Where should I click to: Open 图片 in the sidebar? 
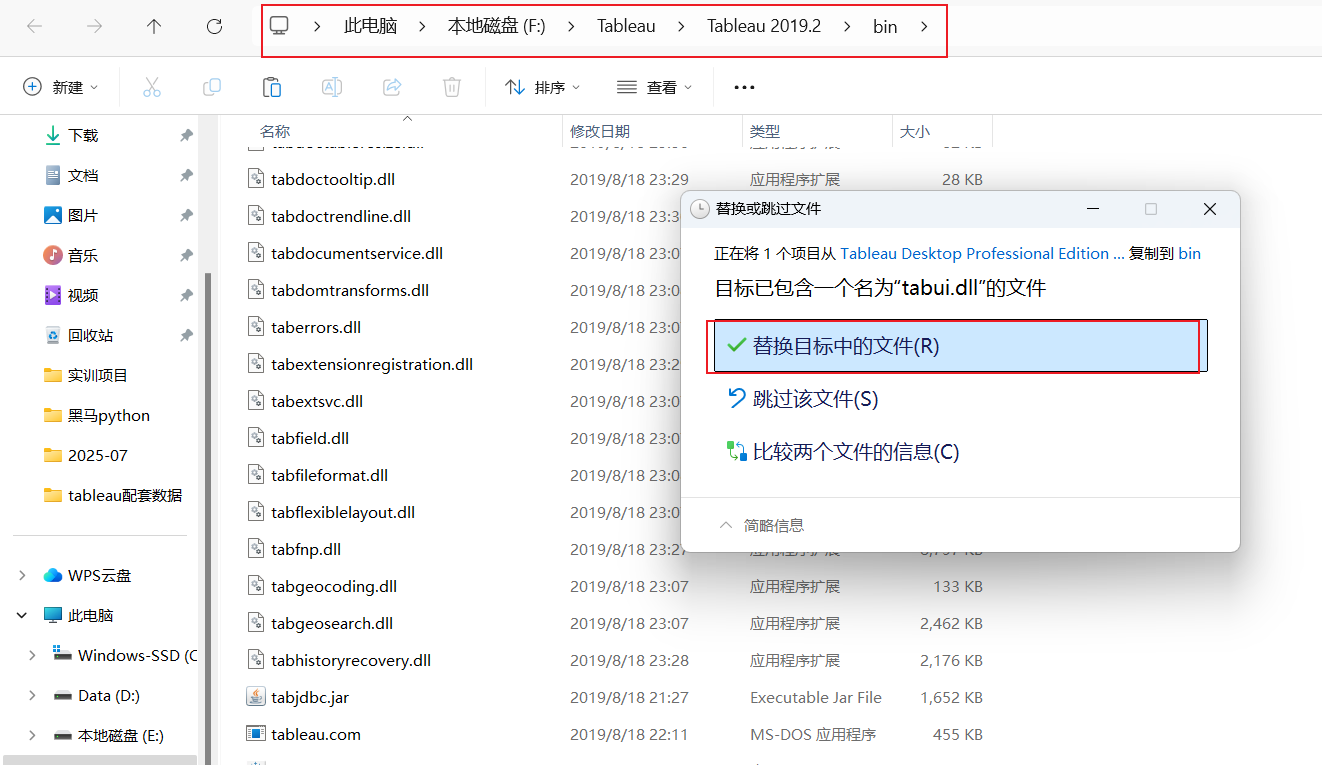click(x=83, y=215)
